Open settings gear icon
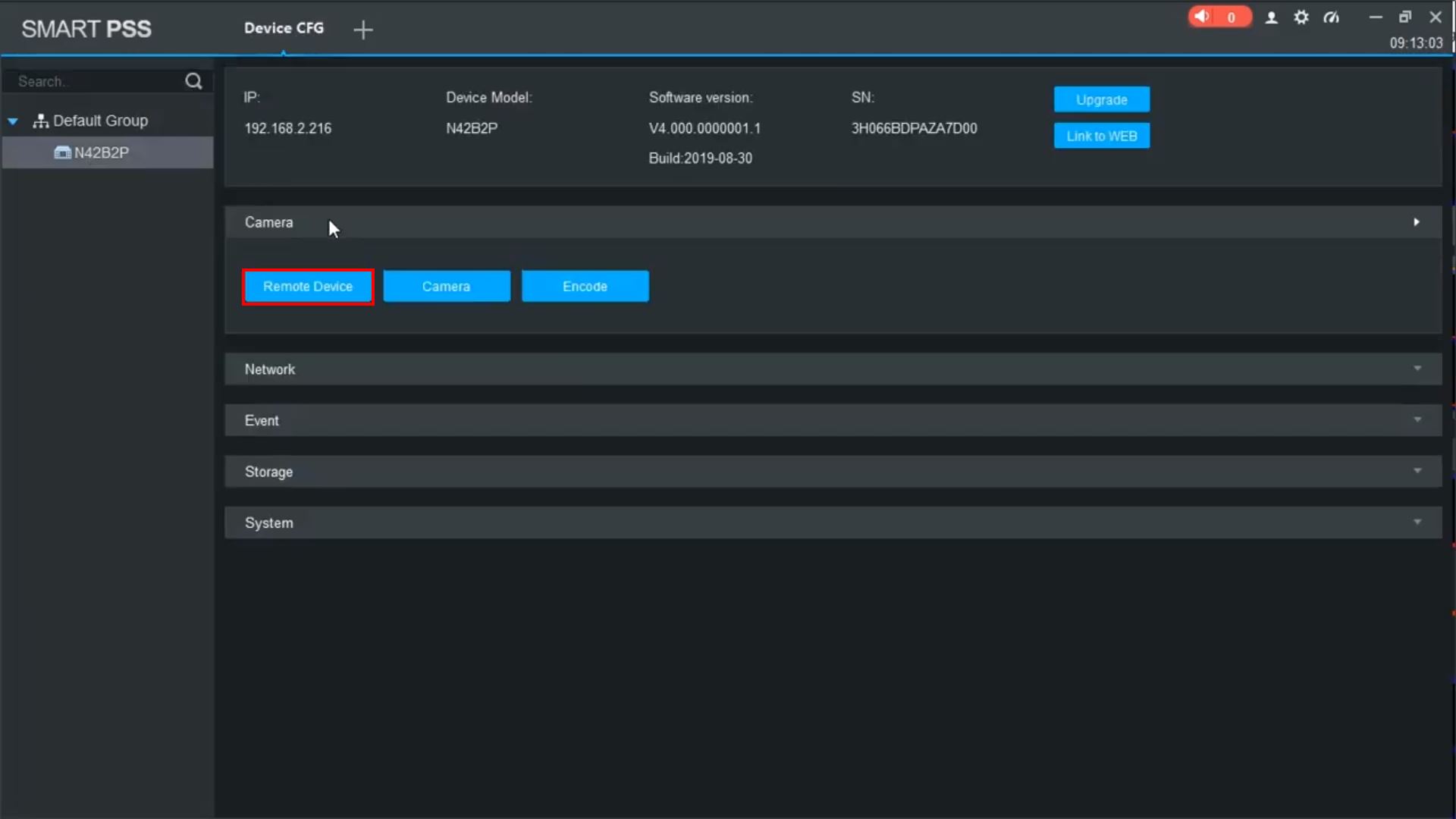This screenshot has height=819, width=1456. [x=1301, y=17]
